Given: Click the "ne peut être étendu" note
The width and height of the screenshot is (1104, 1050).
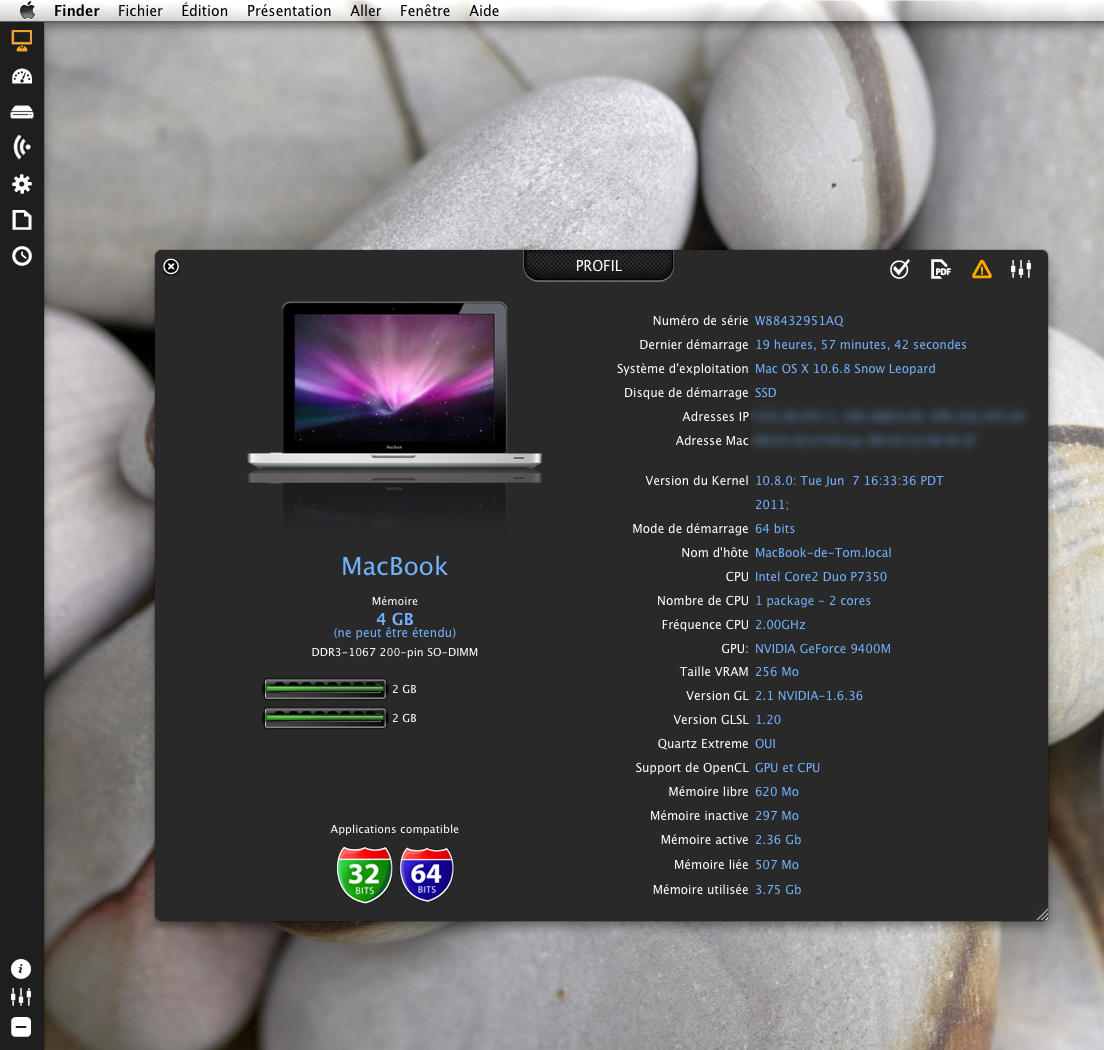Looking at the screenshot, I should pyautogui.click(x=394, y=632).
